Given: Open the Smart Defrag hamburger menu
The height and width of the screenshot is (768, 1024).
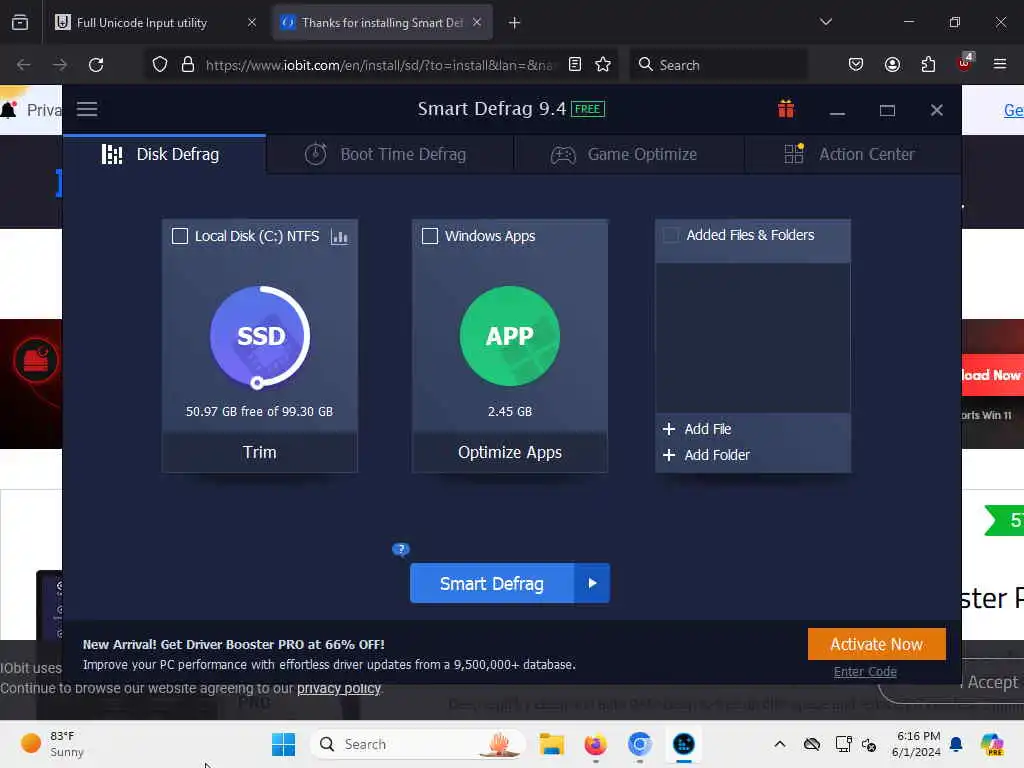Looking at the screenshot, I should (x=87, y=109).
